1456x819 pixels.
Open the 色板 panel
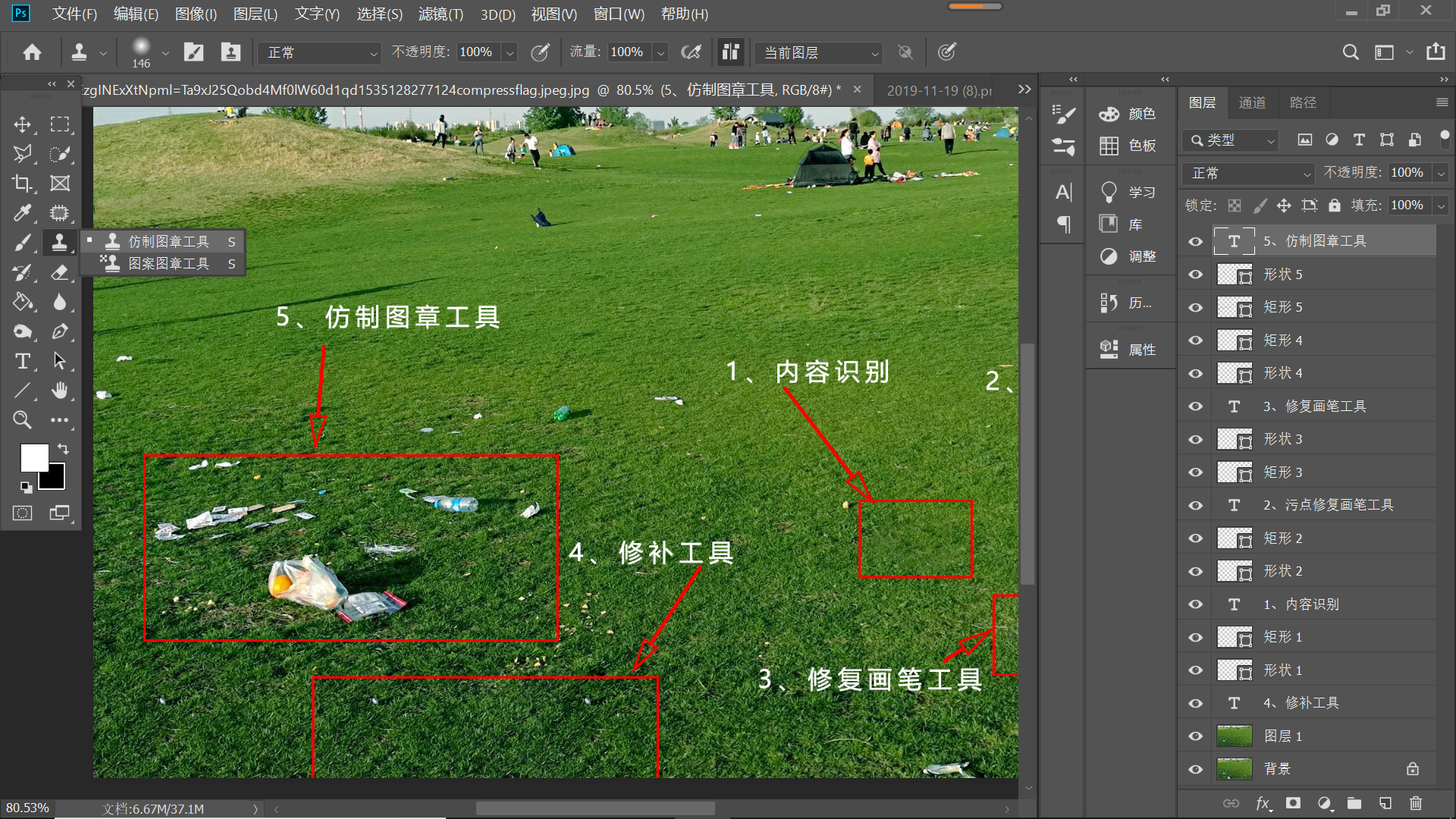1128,146
